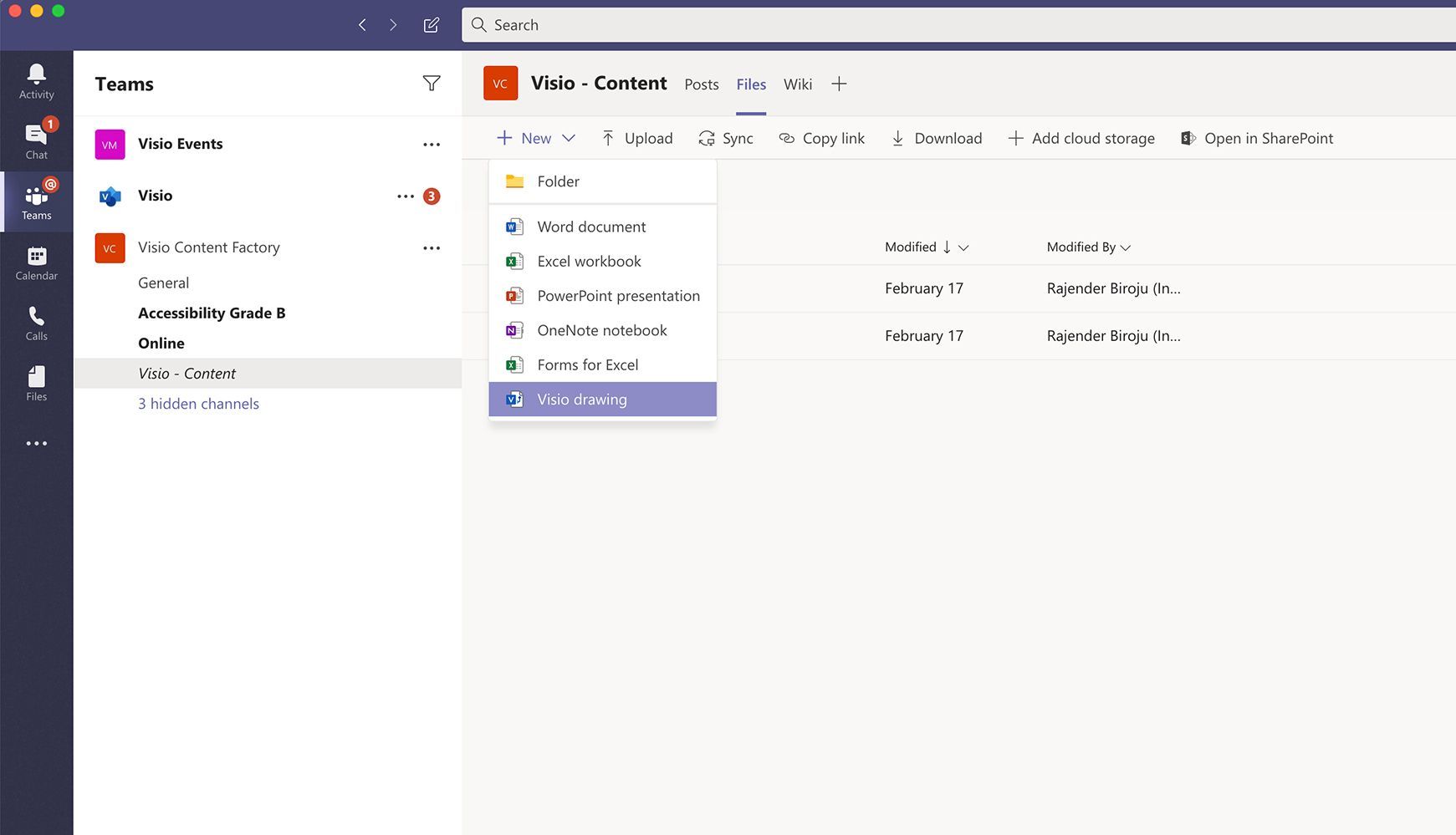The height and width of the screenshot is (835, 1456).
Task: Copy a link to the files
Action: [x=820, y=138]
